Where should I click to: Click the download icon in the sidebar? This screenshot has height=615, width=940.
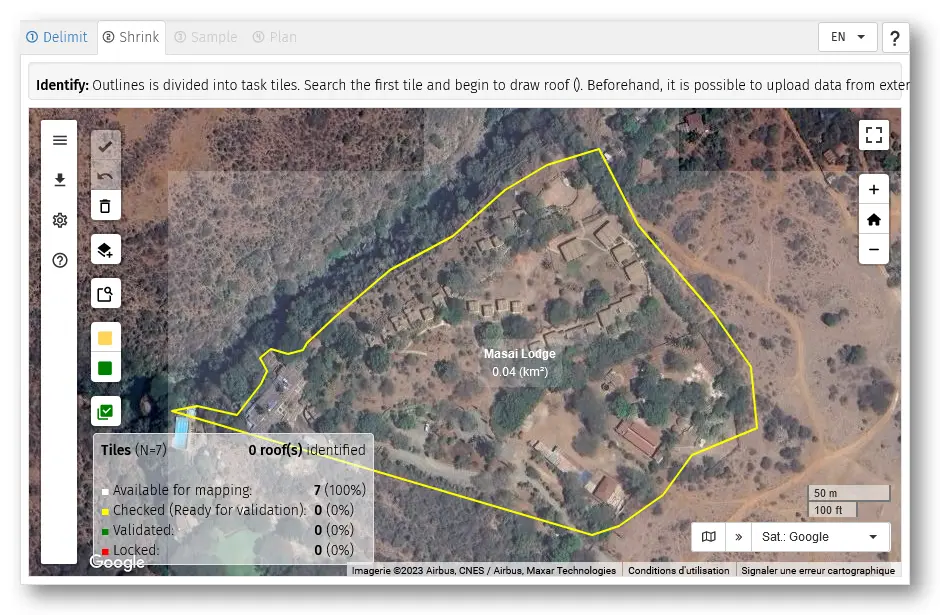click(60, 180)
